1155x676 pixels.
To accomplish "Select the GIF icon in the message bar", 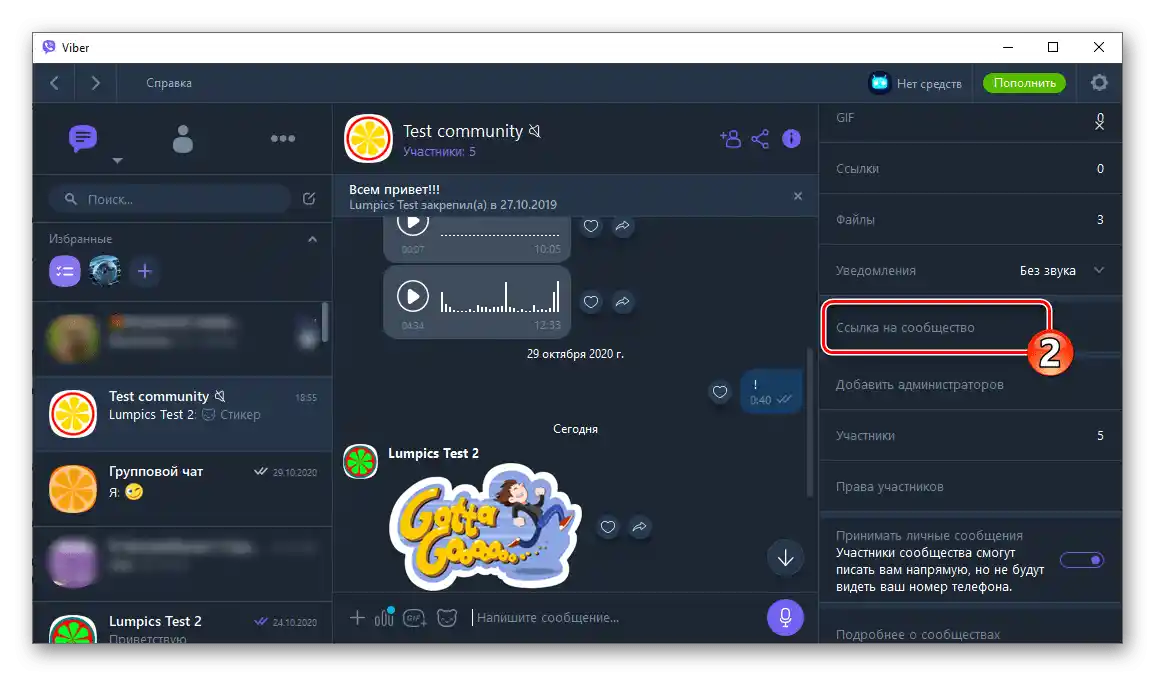I will [x=414, y=617].
